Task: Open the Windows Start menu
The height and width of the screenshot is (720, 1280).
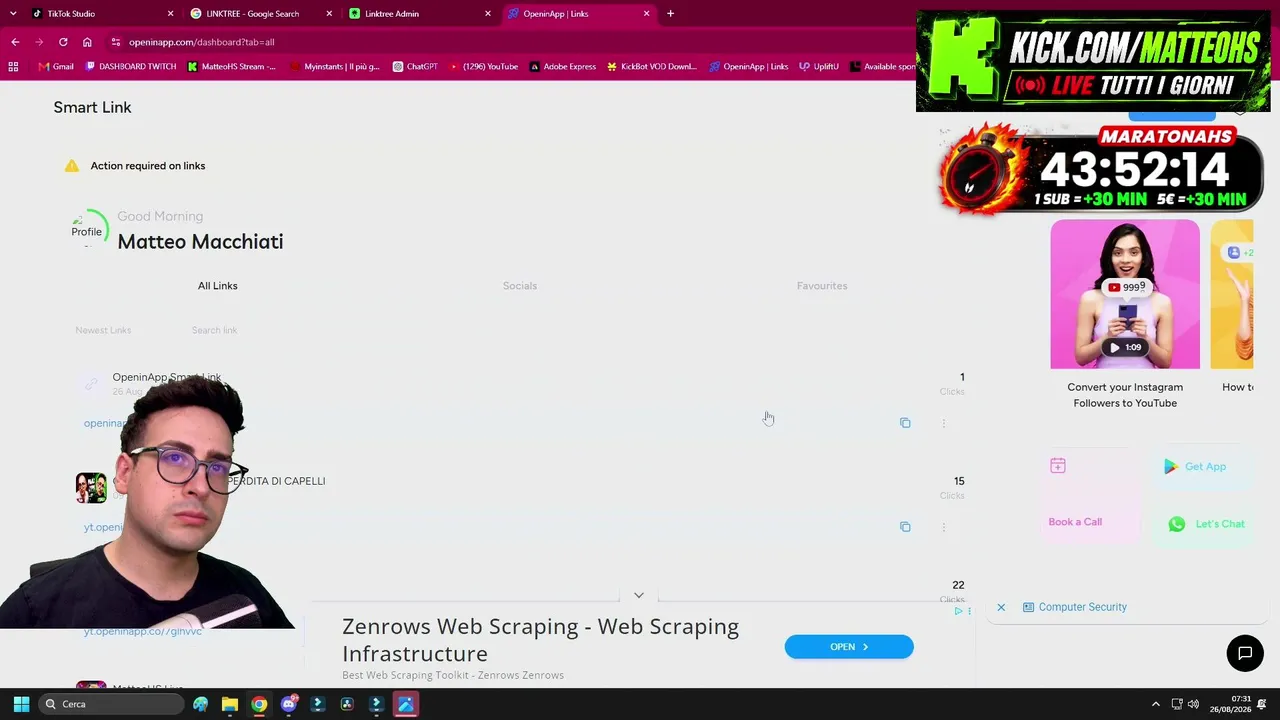Action: point(21,704)
